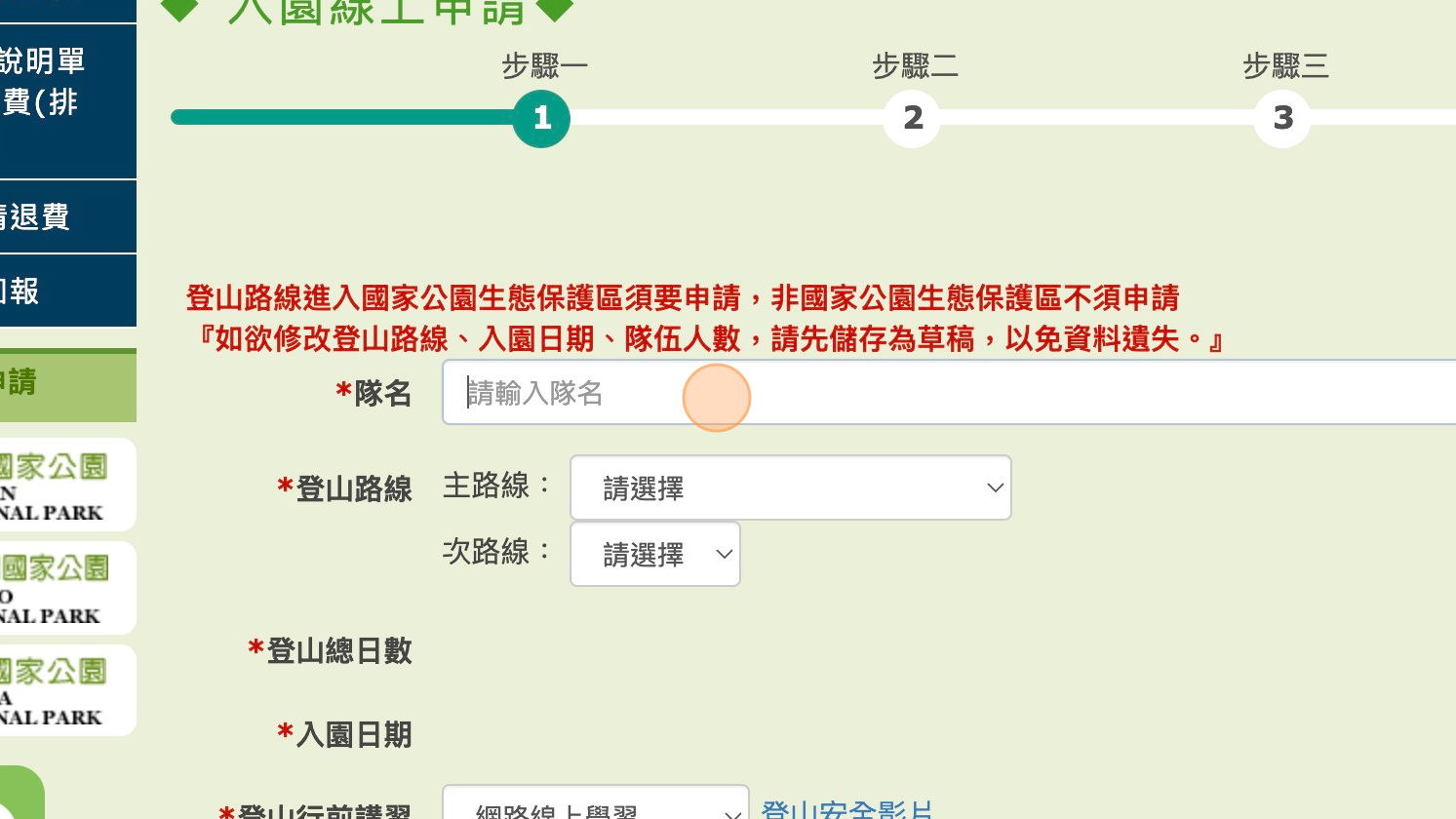Click the third 國家公園 park logo ending in A

coord(66,690)
